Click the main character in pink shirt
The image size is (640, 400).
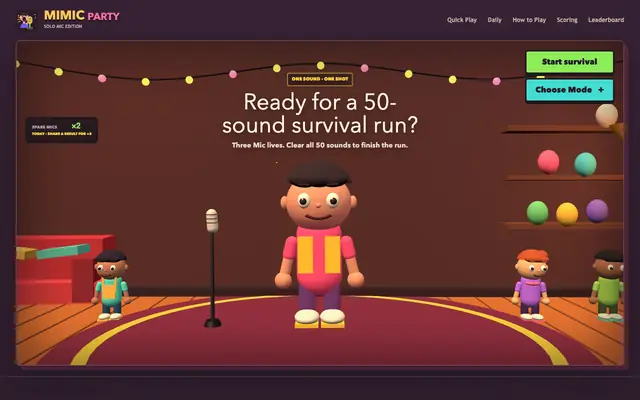click(319, 245)
